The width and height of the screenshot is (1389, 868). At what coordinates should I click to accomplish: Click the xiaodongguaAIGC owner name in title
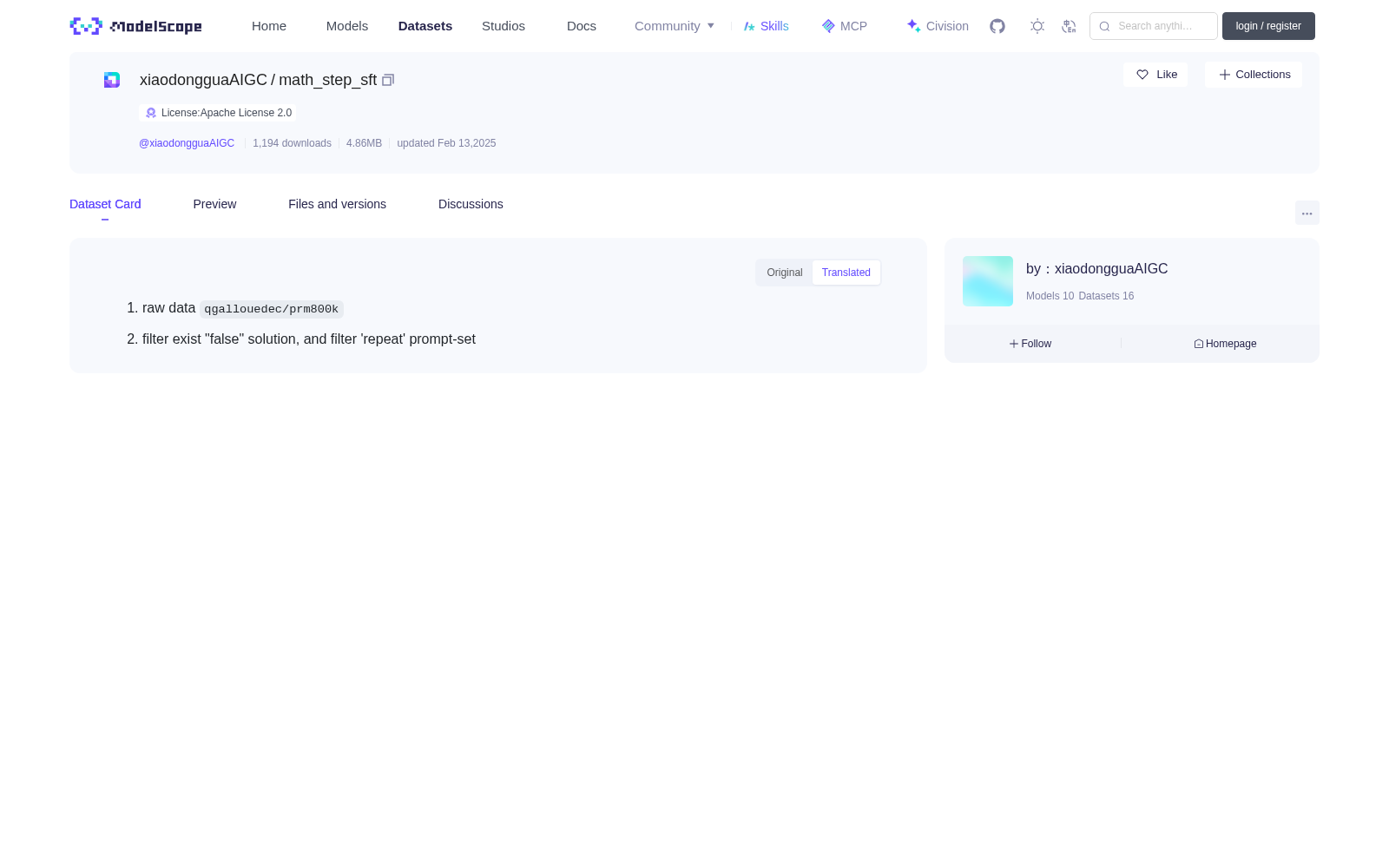pos(203,80)
